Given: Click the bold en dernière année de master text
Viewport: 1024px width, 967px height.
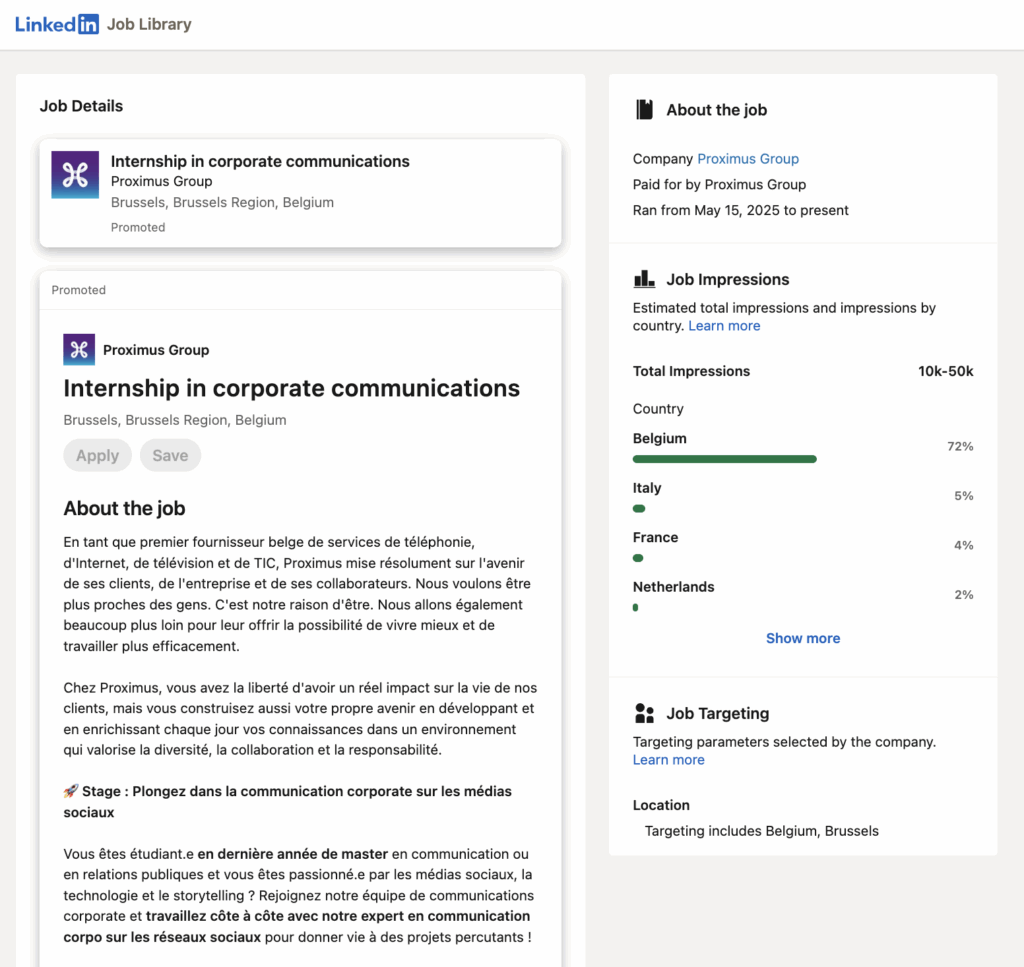Looking at the screenshot, I should click(x=293, y=854).
